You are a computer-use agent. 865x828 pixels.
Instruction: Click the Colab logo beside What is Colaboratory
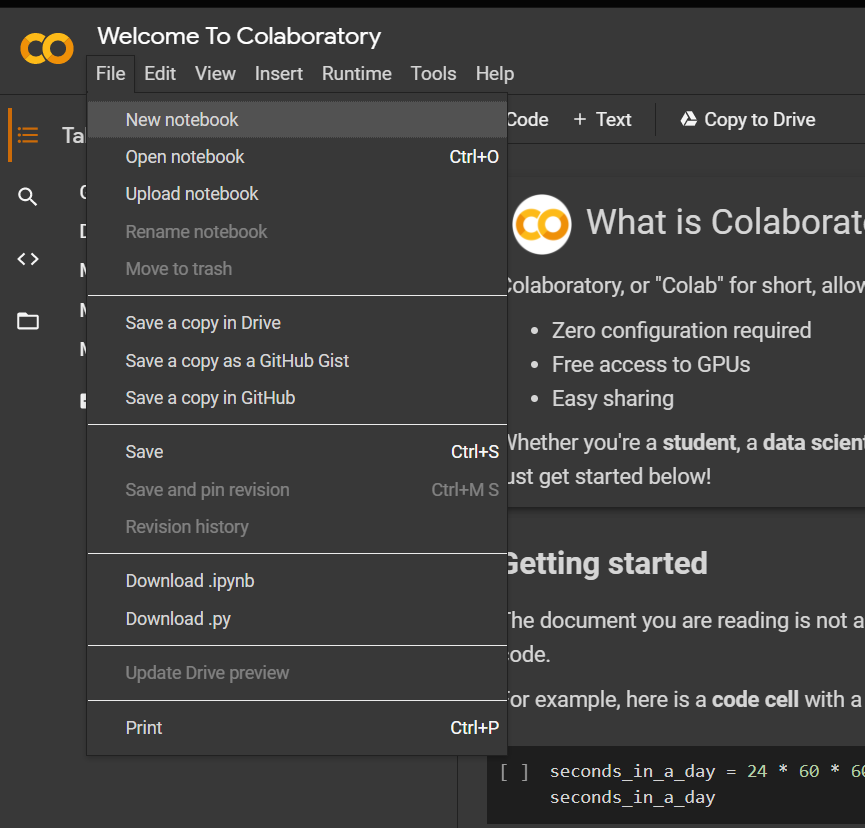tap(542, 225)
